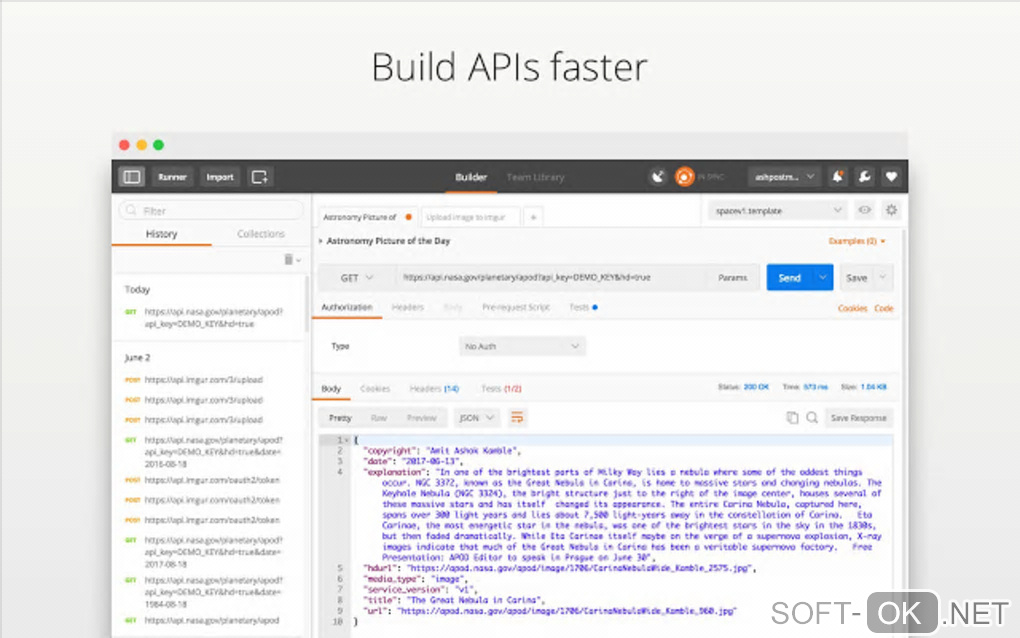This screenshot has width=1020, height=638.
Task: Select the response Cookies tab
Action: (375, 389)
